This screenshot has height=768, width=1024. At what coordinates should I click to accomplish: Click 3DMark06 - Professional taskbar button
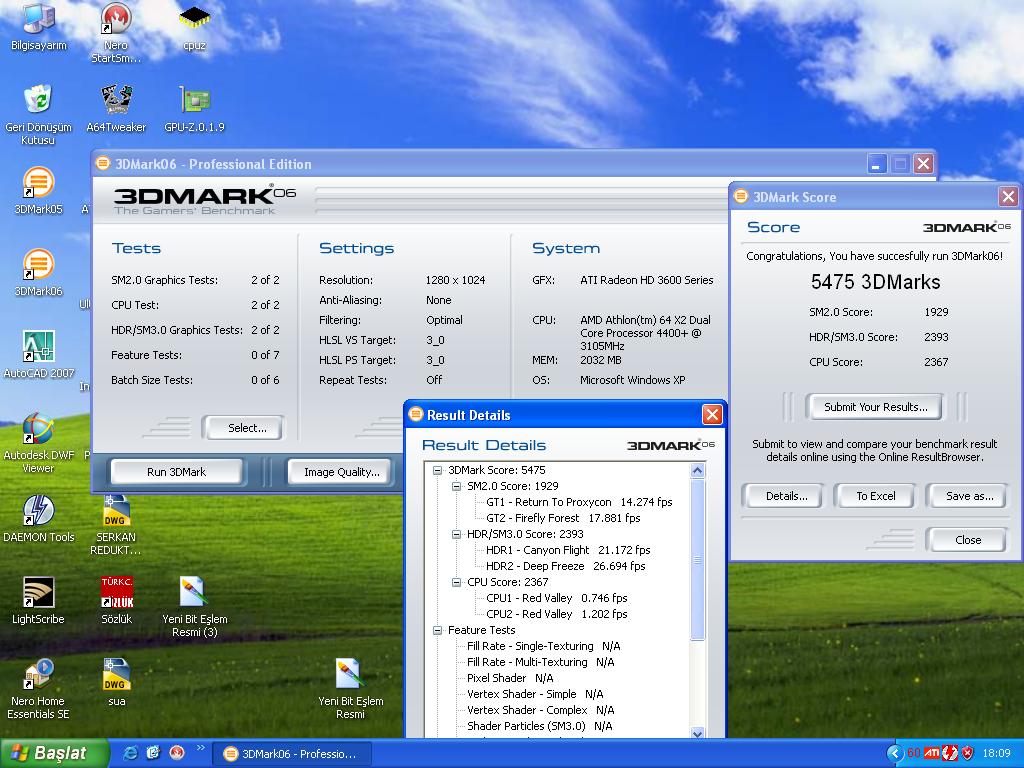coord(294,754)
